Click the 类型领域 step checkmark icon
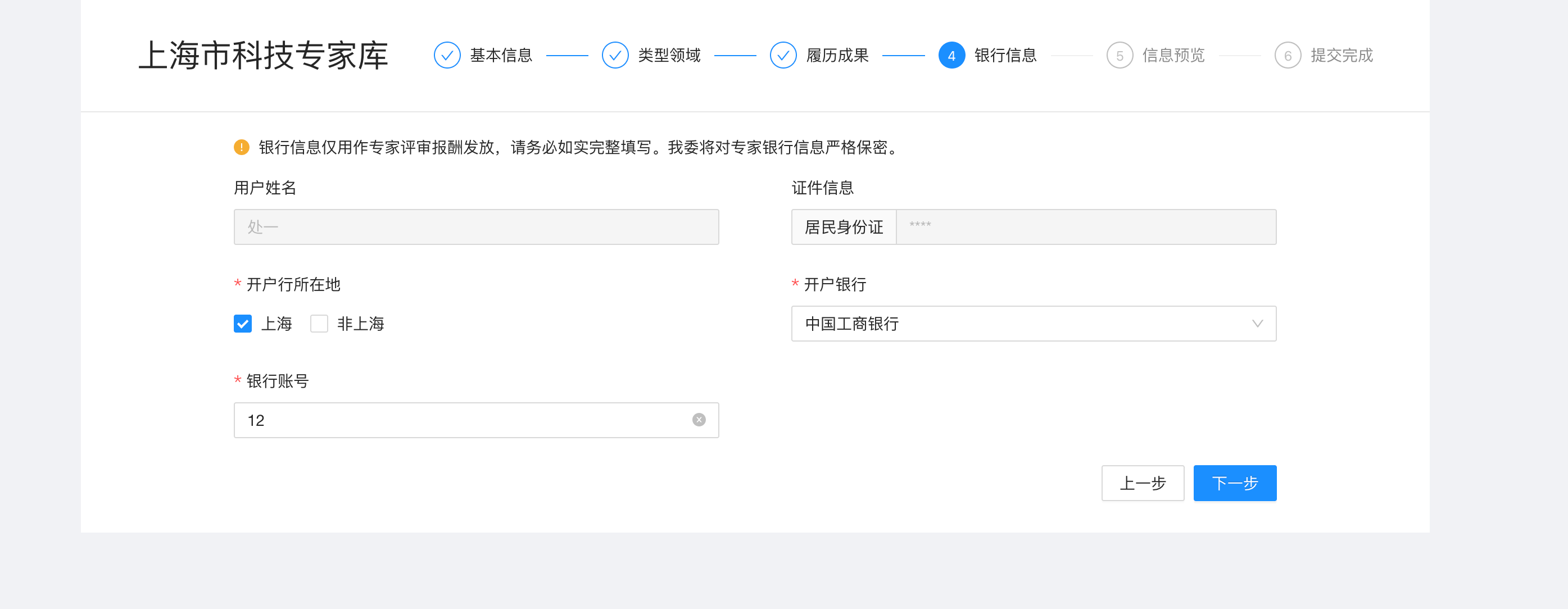 pos(615,56)
